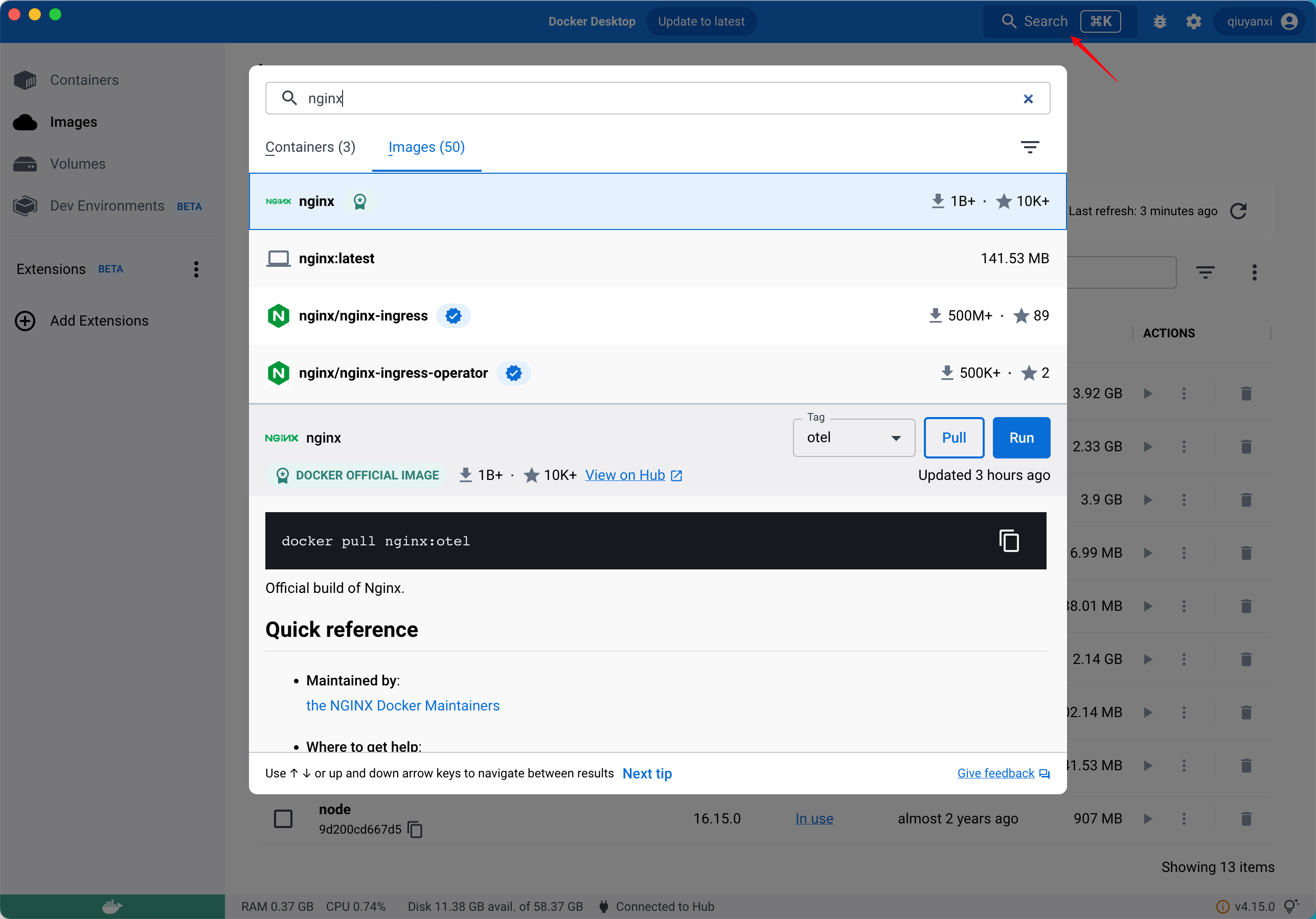Switch to the Images (50) tab

pos(426,147)
